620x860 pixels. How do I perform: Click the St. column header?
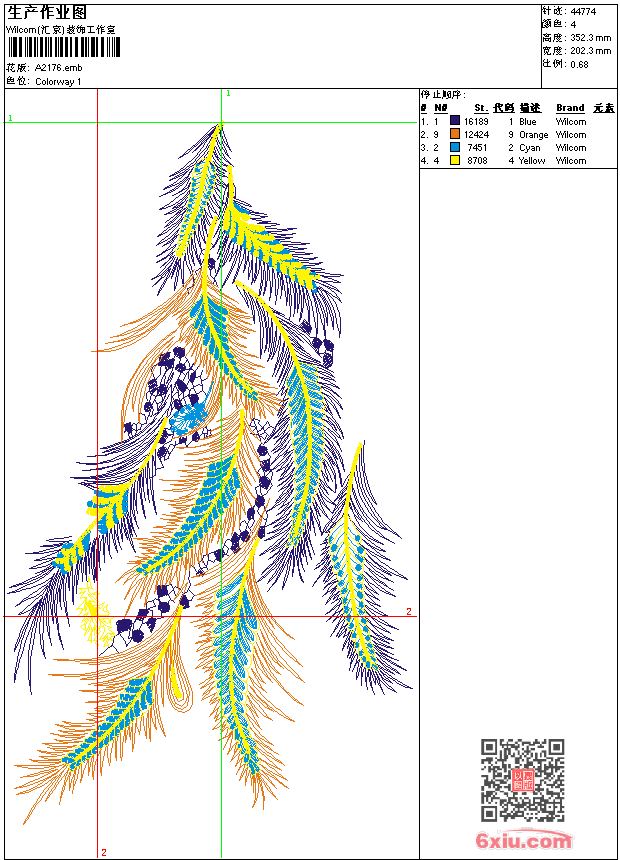click(481, 108)
